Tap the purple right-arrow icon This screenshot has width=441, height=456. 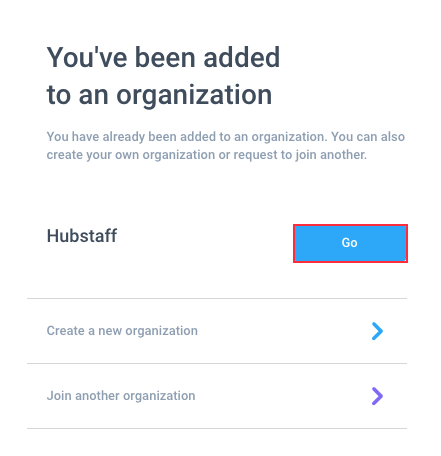tap(377, 396)
